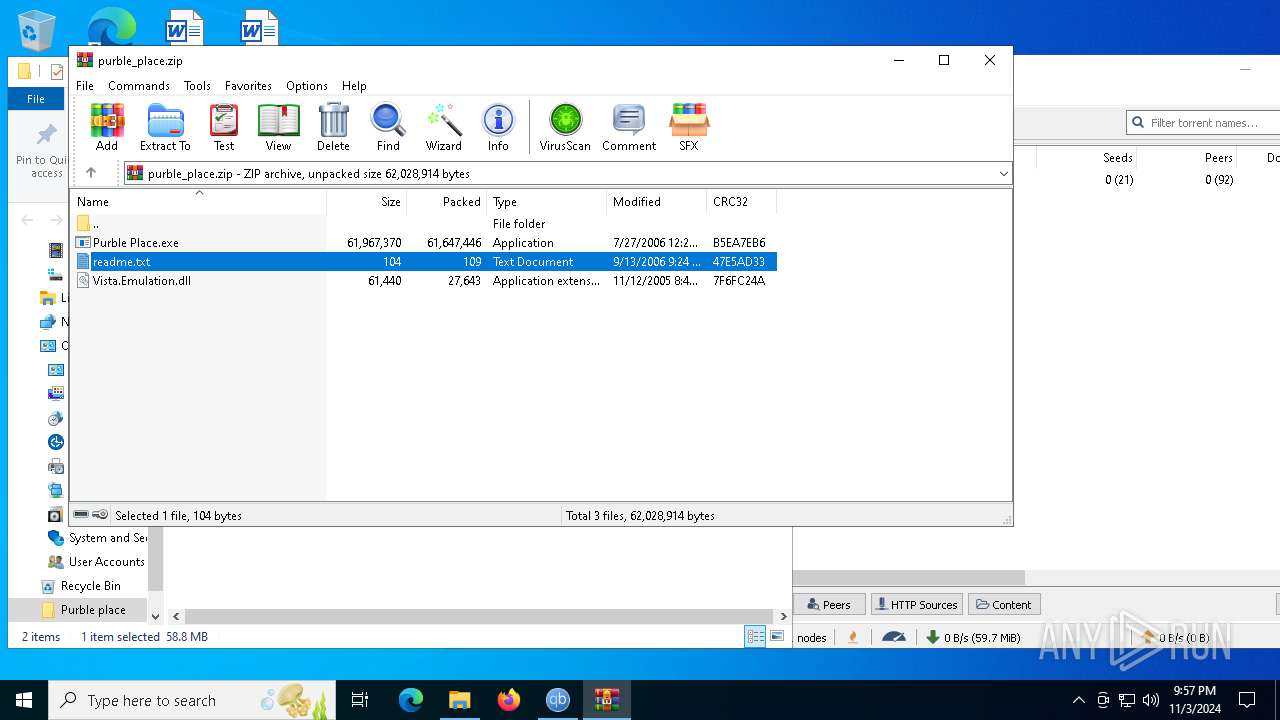Select Purble place folder in Explorer tree
Image resolution: width=1280 pixels, height=720 pixels.
(93, 610)
